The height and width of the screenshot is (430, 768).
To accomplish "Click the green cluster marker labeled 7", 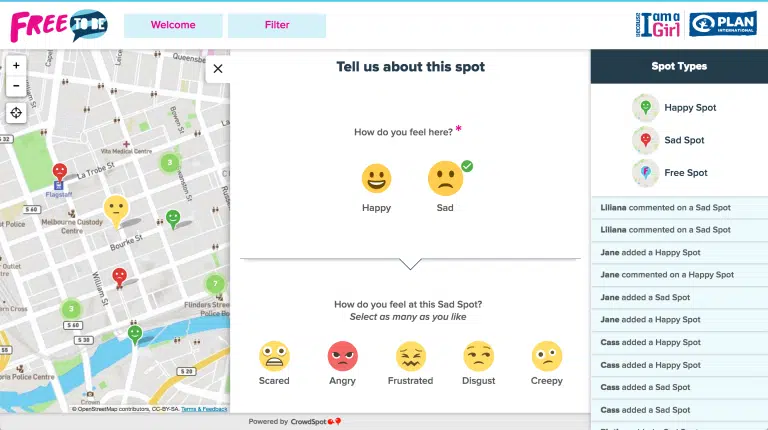I will (215, 284).
